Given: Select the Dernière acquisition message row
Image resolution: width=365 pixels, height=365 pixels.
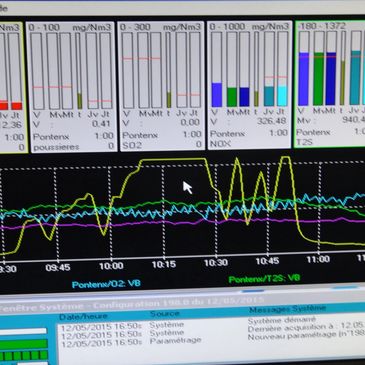Looking at the screenshot, I should [x=306, y=328].
